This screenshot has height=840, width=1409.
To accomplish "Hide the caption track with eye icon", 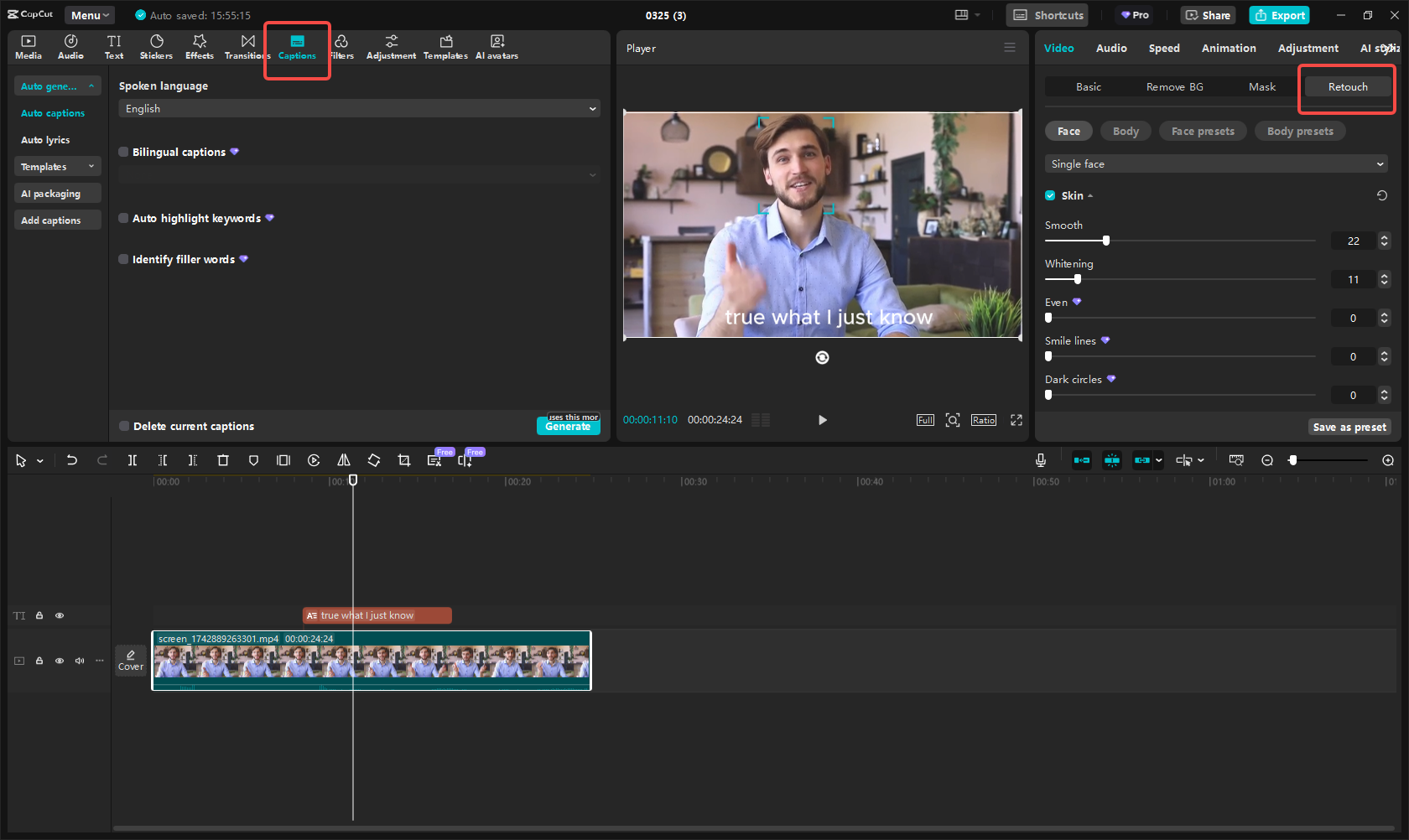I will tap(60, 615).
